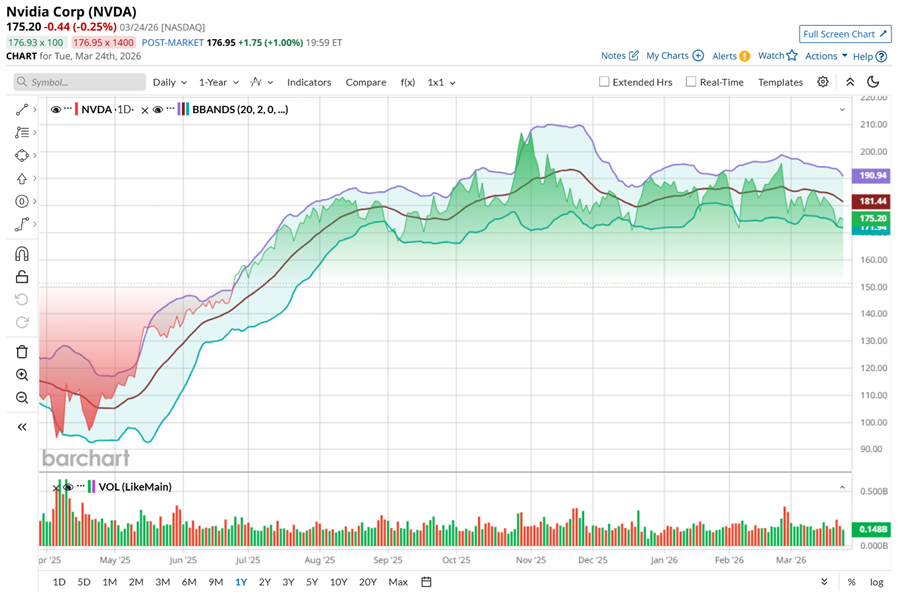
Task: Focus the Symbol search field
Action: point(79,82)
